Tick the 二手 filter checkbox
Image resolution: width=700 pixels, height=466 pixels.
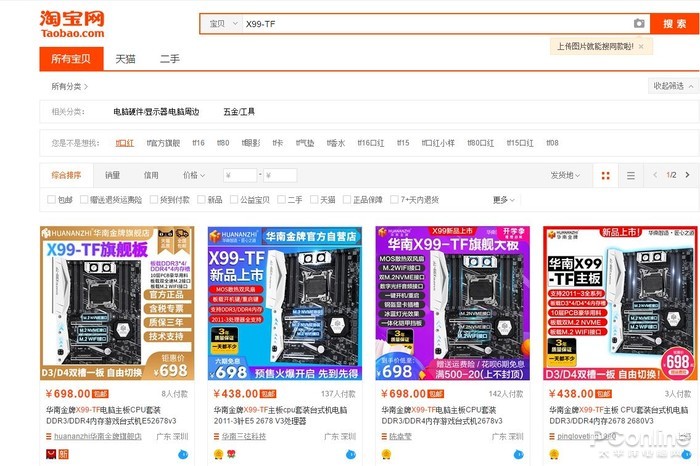coord(281,200)
